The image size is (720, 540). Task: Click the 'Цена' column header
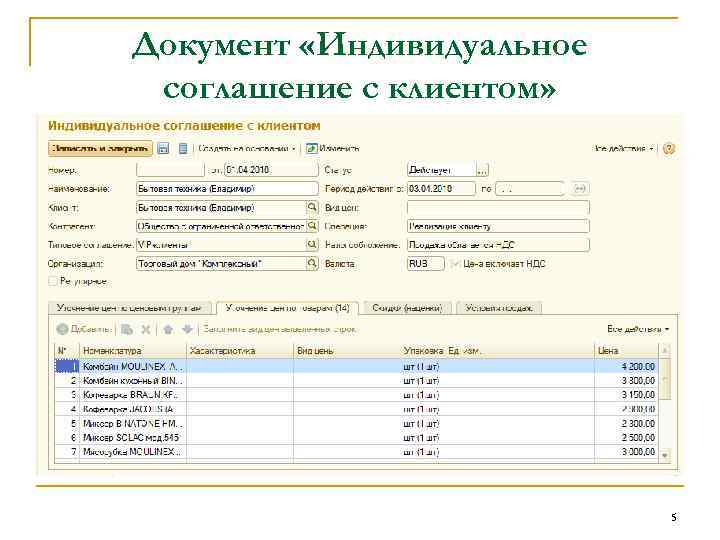coord(626,351)
